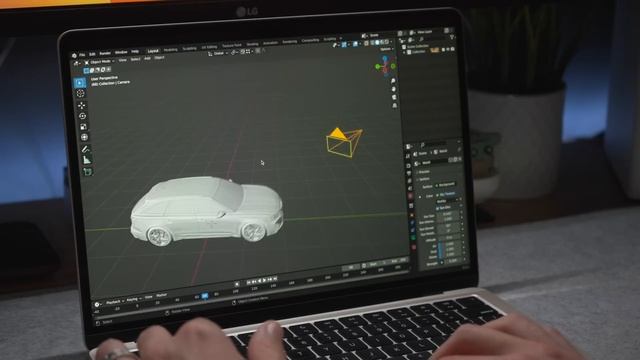This screenshot has width=640, height=360.
Task: Click the Air density slider
Action: coord(450,244)
